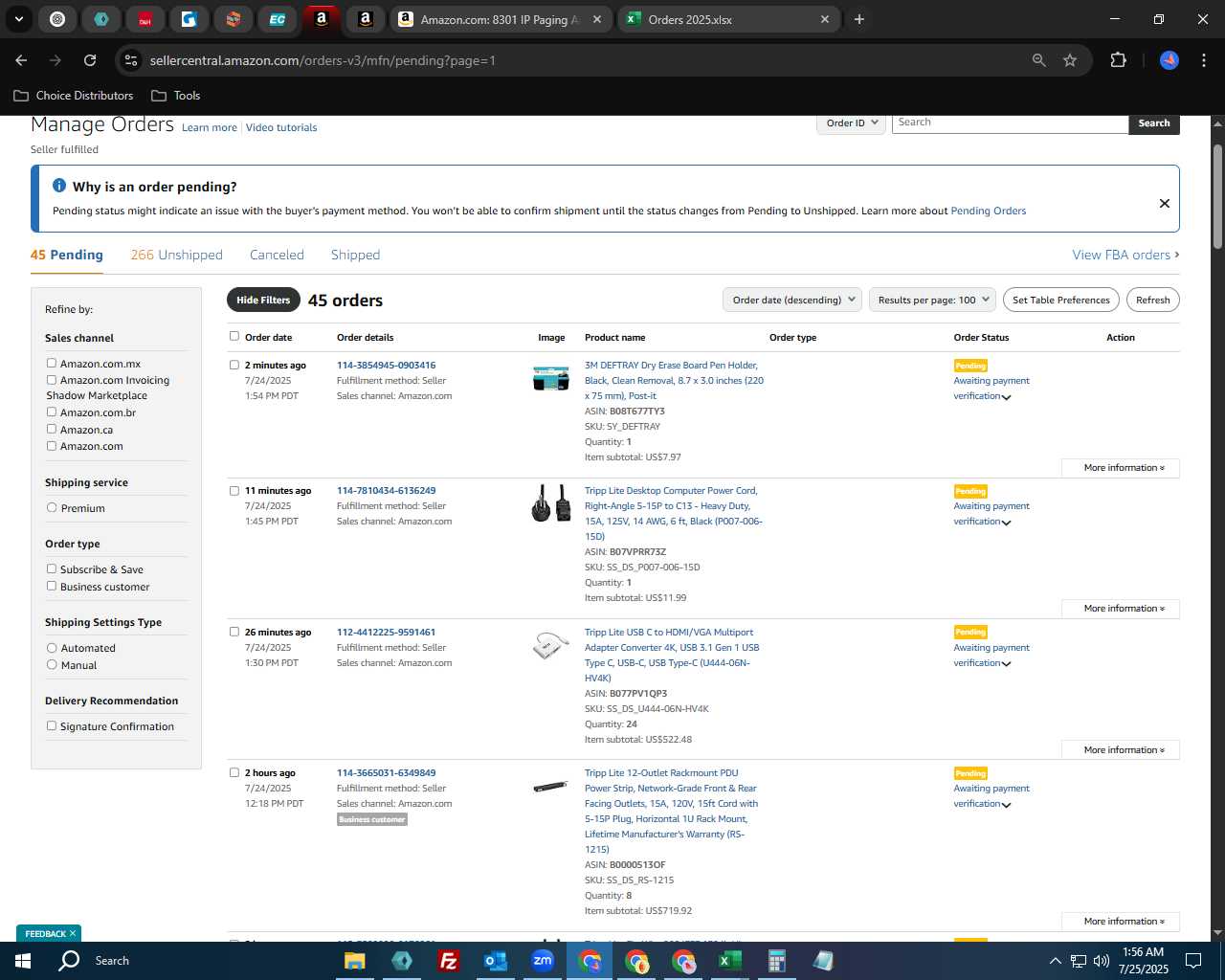The width and height of the screenshot is (1225, 980).
Task: Switch to the Canceled orders tab
Action: click(x=277, y=255)
